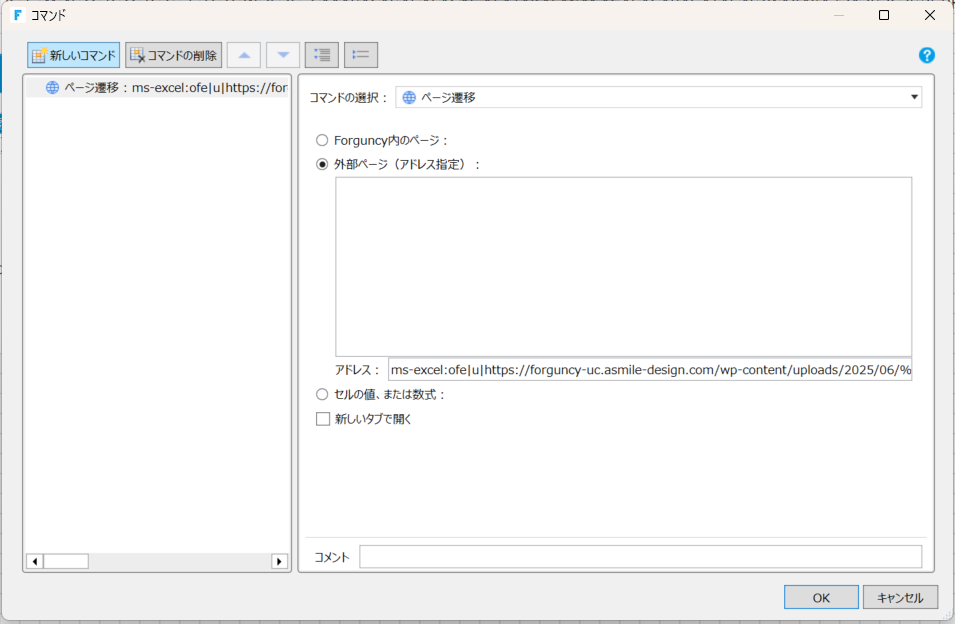The height and width of the screenshot is (624, 955).
Task: Enable the 新しいタブで開く checkbox
Action: [323, 419]
